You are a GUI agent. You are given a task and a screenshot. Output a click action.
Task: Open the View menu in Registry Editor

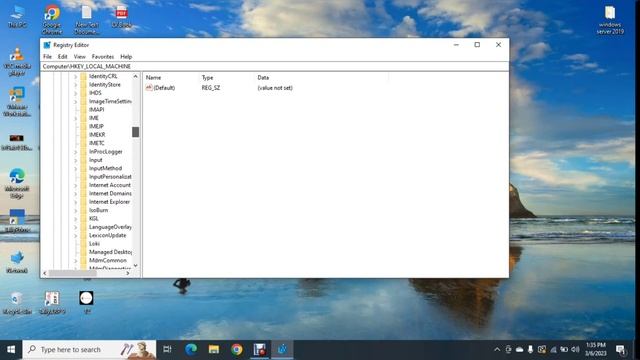80,57
